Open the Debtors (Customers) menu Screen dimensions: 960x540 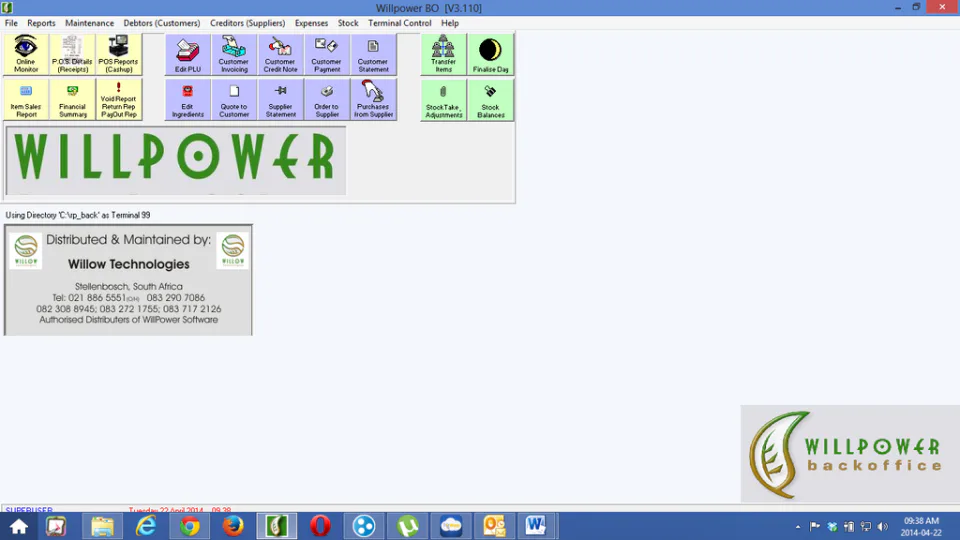162,23
